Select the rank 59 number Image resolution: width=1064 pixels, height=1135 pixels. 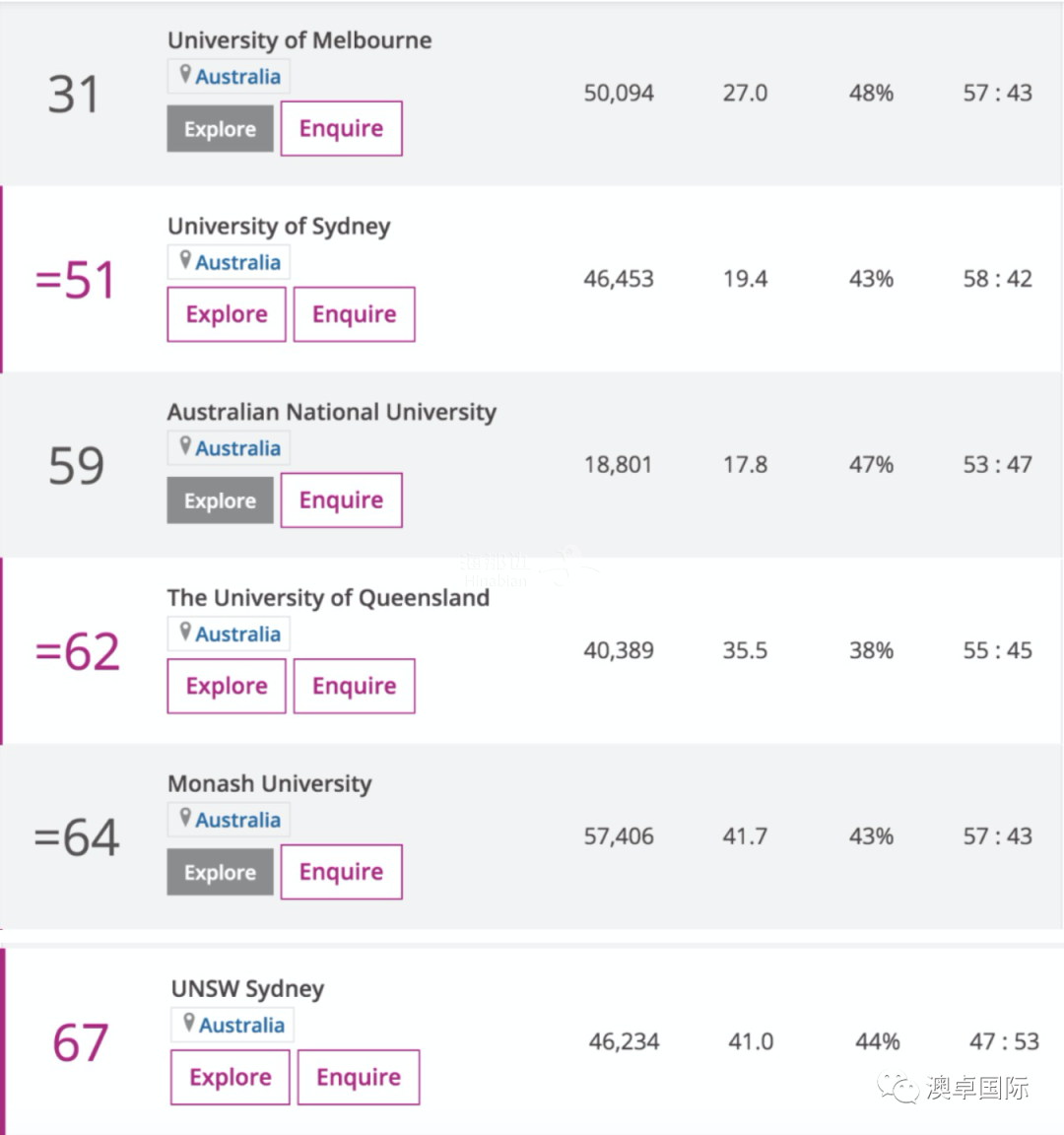click(x=76, y=465)
